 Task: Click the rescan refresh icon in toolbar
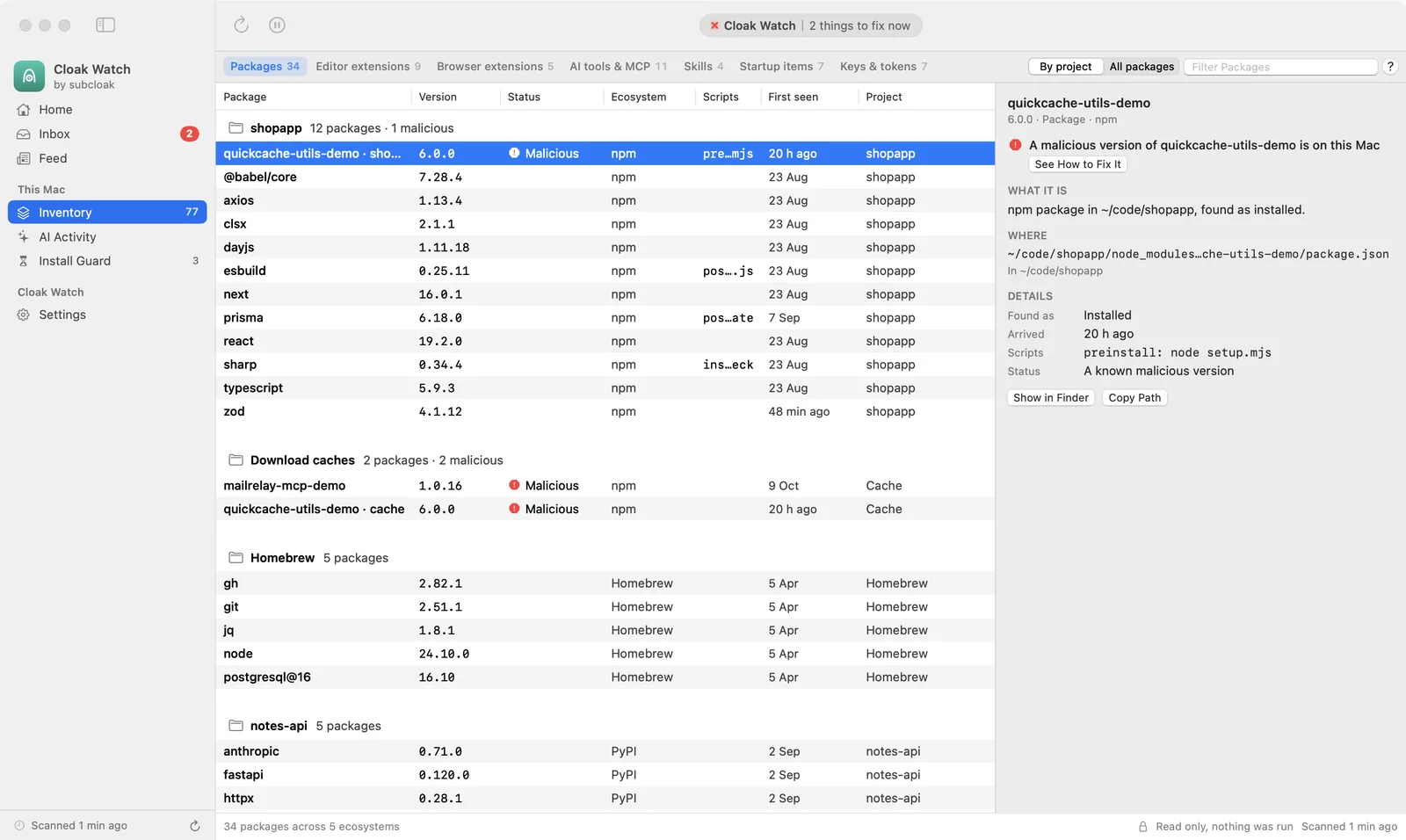241,25
